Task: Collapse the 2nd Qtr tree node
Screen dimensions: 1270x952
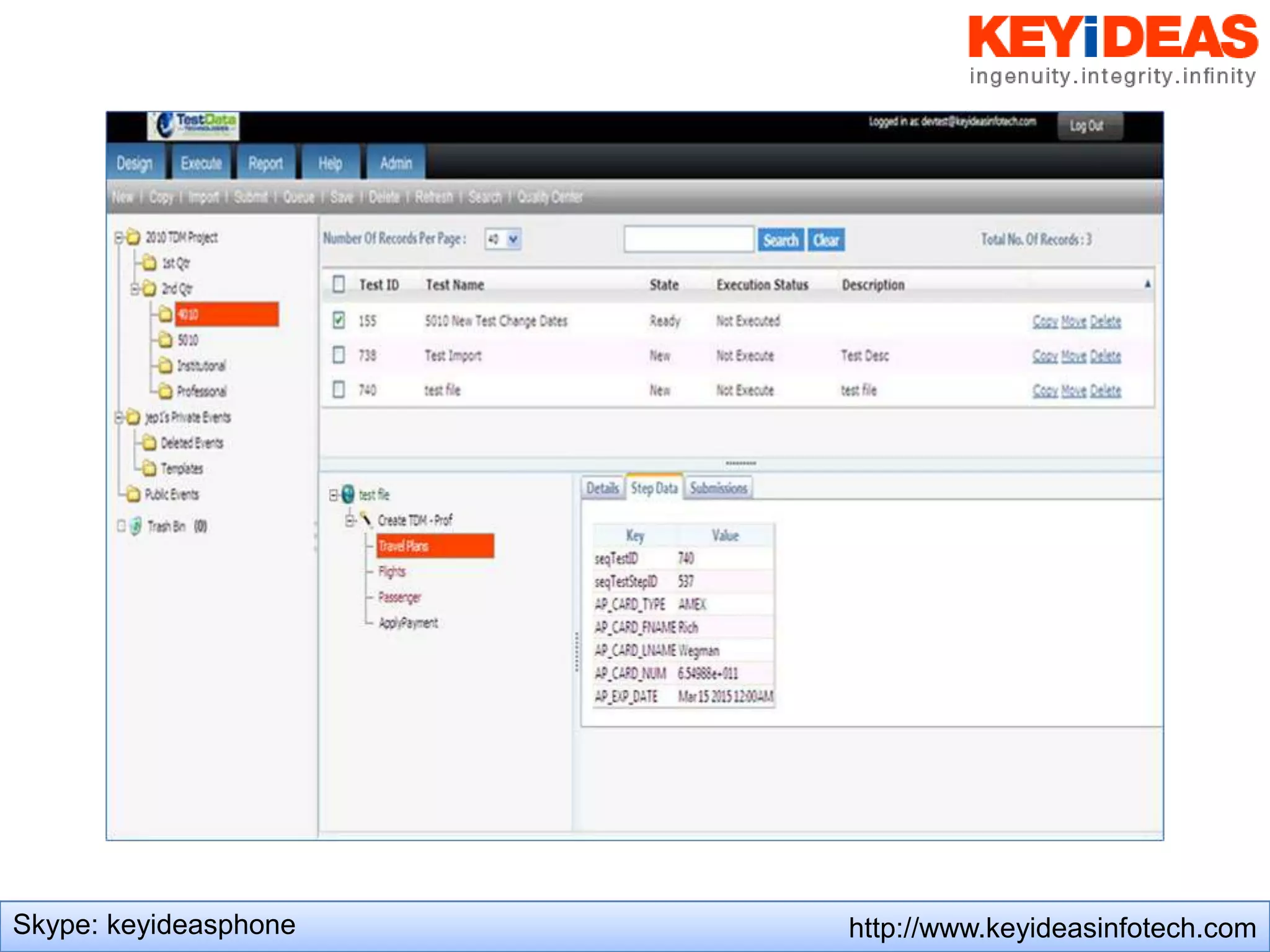Action: [x=135, y=289]
